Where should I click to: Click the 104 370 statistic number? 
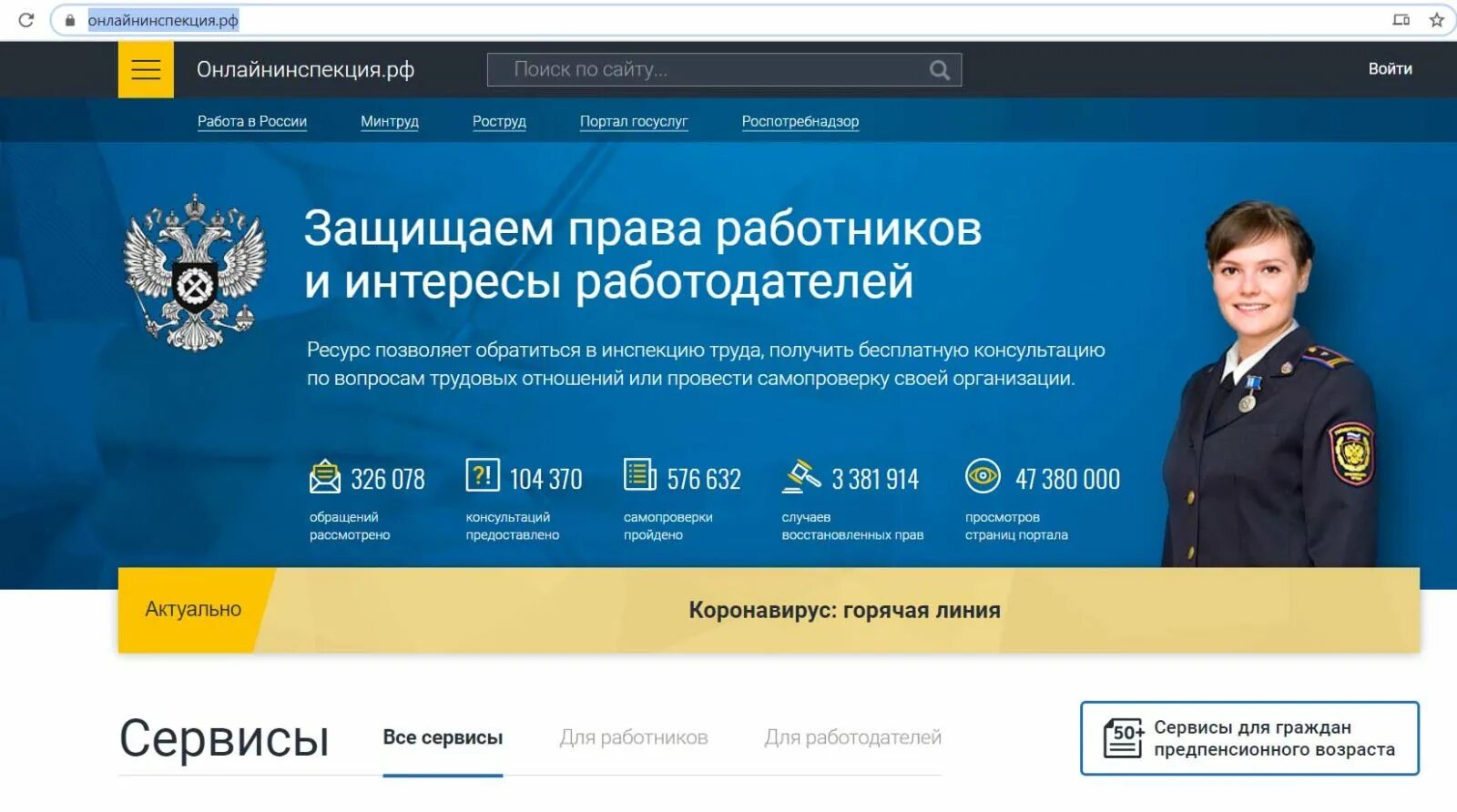[545, 479]
